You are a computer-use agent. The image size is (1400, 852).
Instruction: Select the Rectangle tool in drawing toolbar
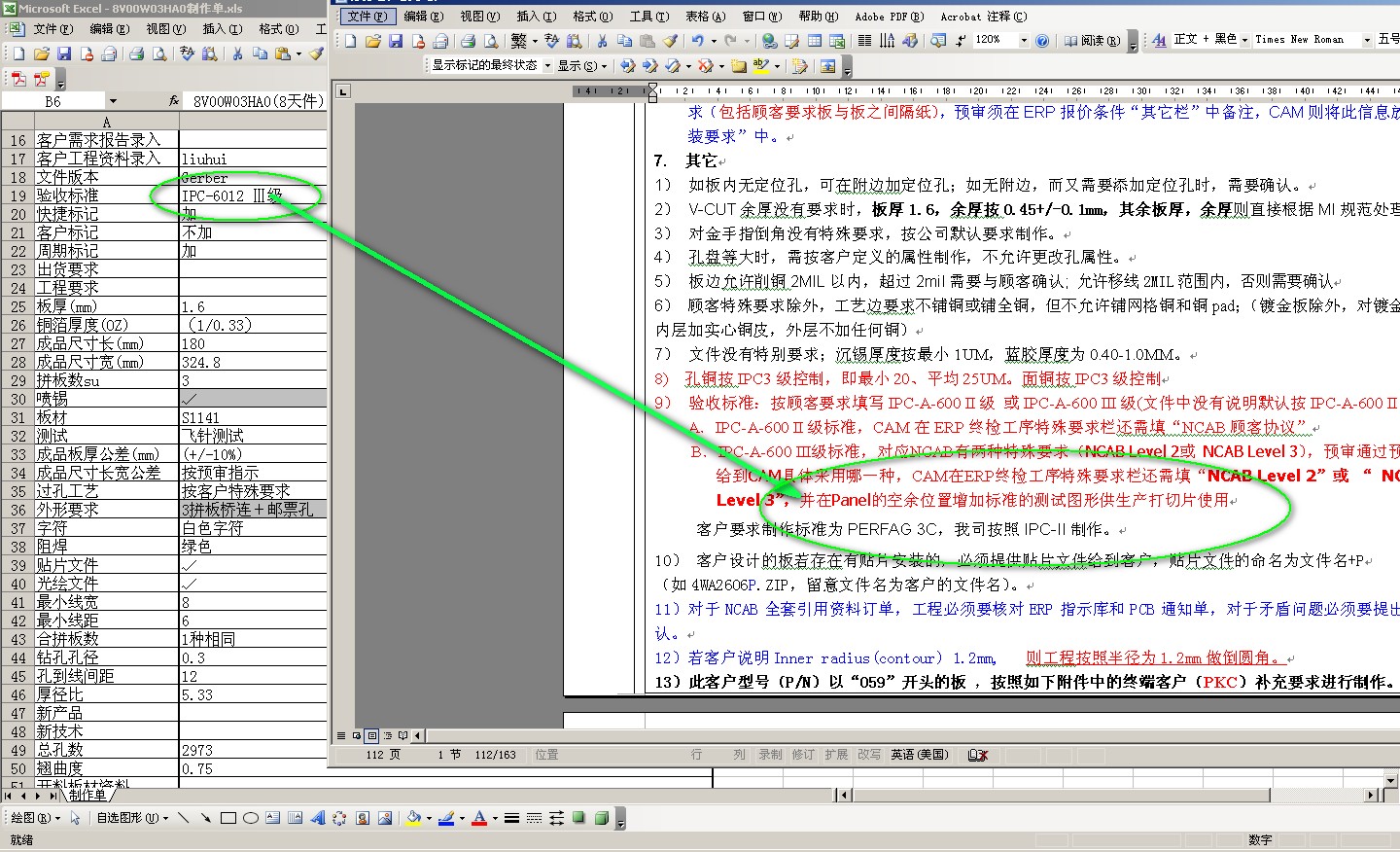tap(228, 818)
